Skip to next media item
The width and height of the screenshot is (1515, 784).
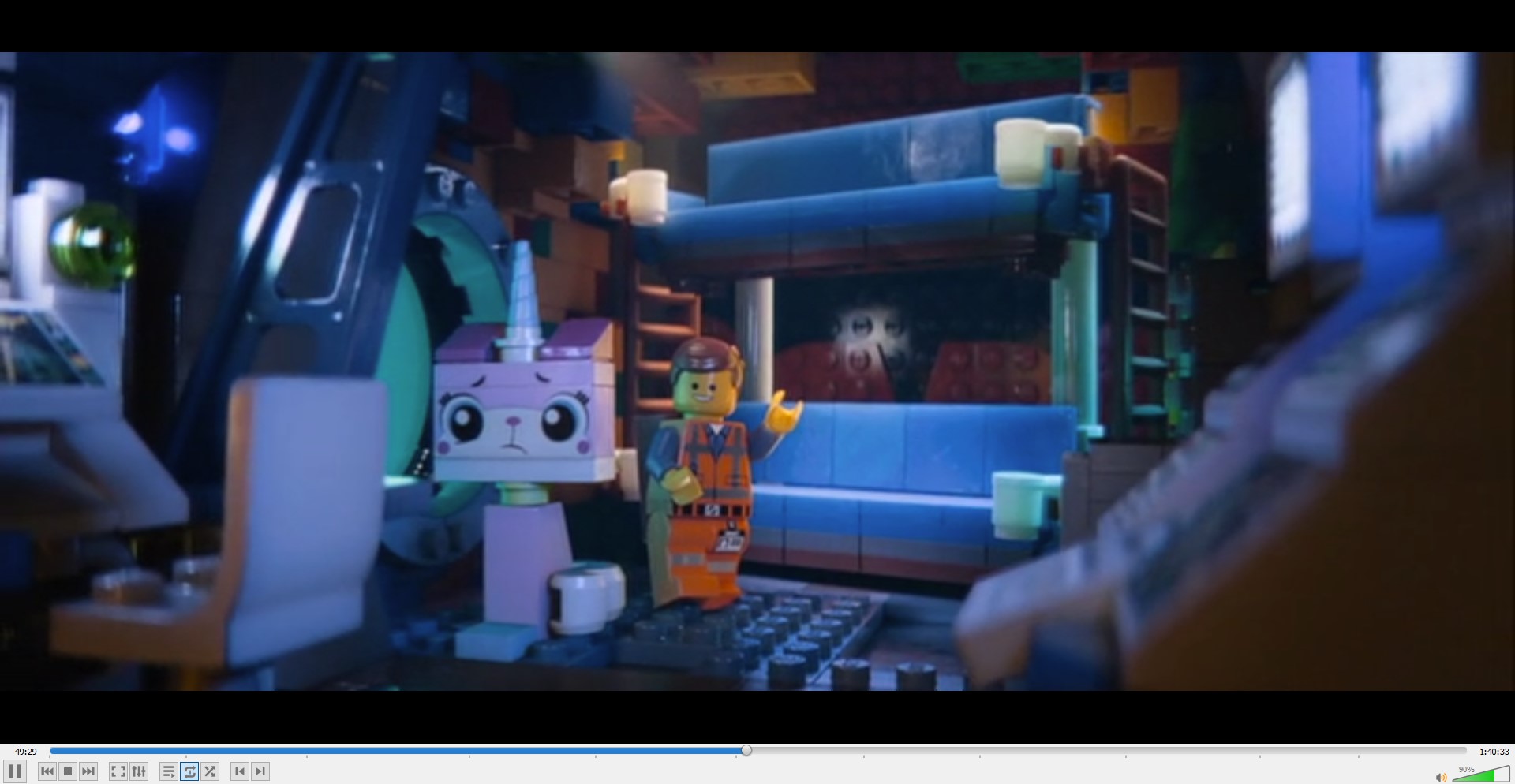[88, 771]
